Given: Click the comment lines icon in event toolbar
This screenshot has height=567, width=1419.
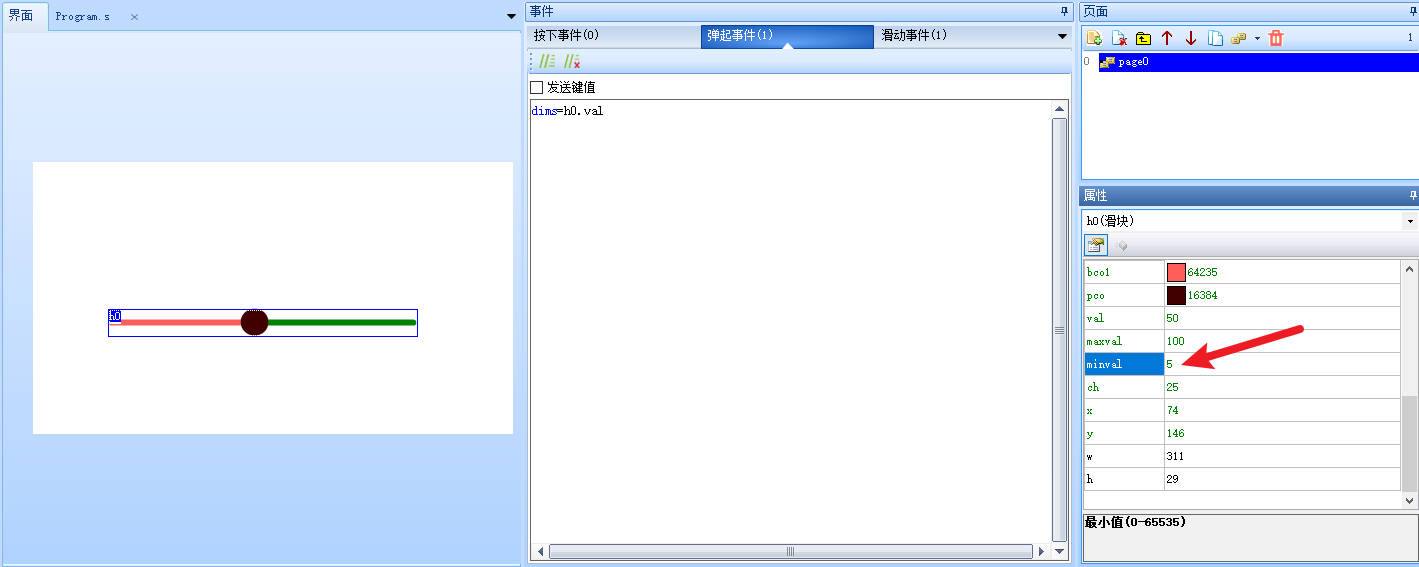Looking at the screenshot, I should tap(547, 61).
